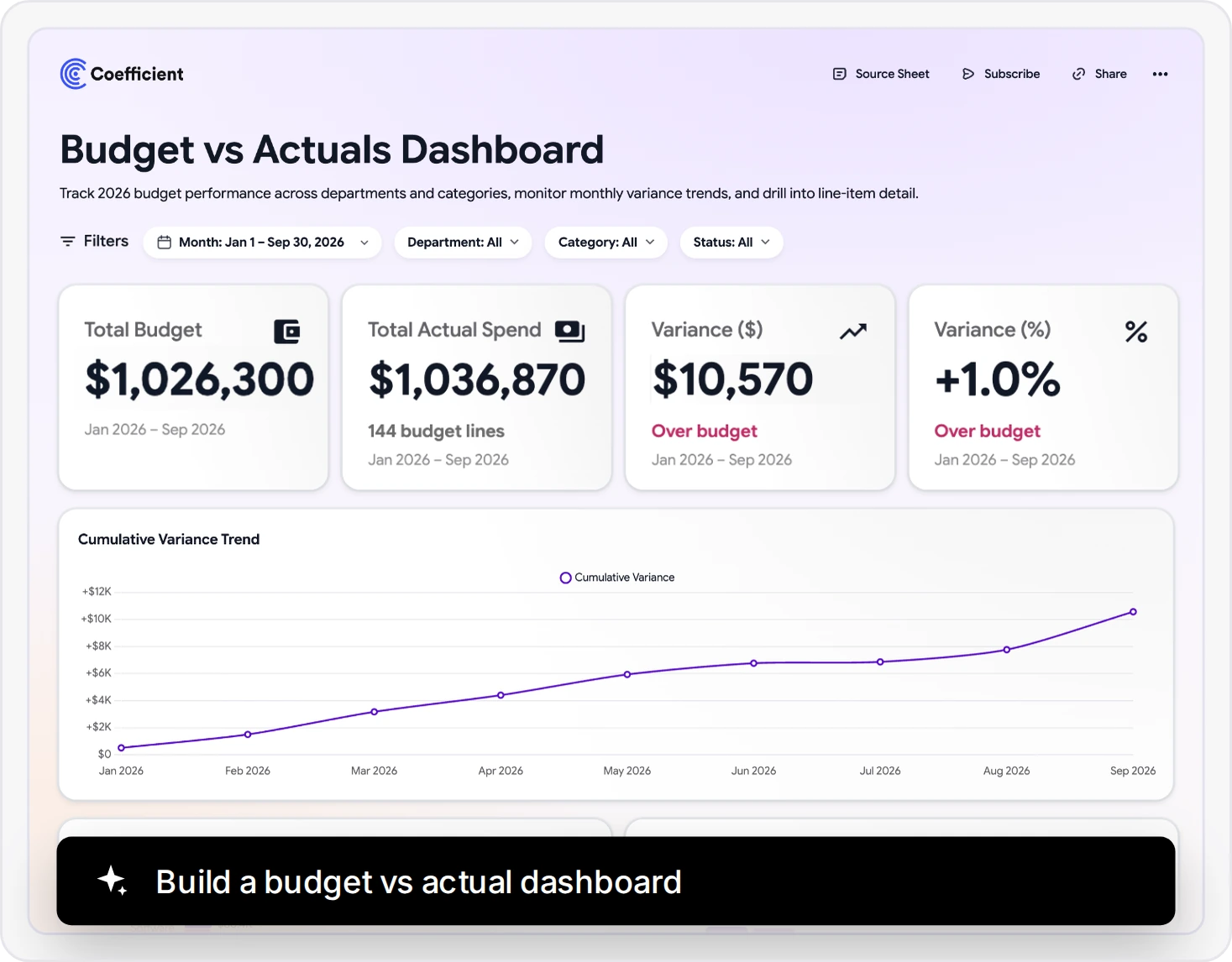Viewport: 1232px width, 962px height.
Task: Click Over budget under the $10,570 value
Action: (x=705, y=431)
